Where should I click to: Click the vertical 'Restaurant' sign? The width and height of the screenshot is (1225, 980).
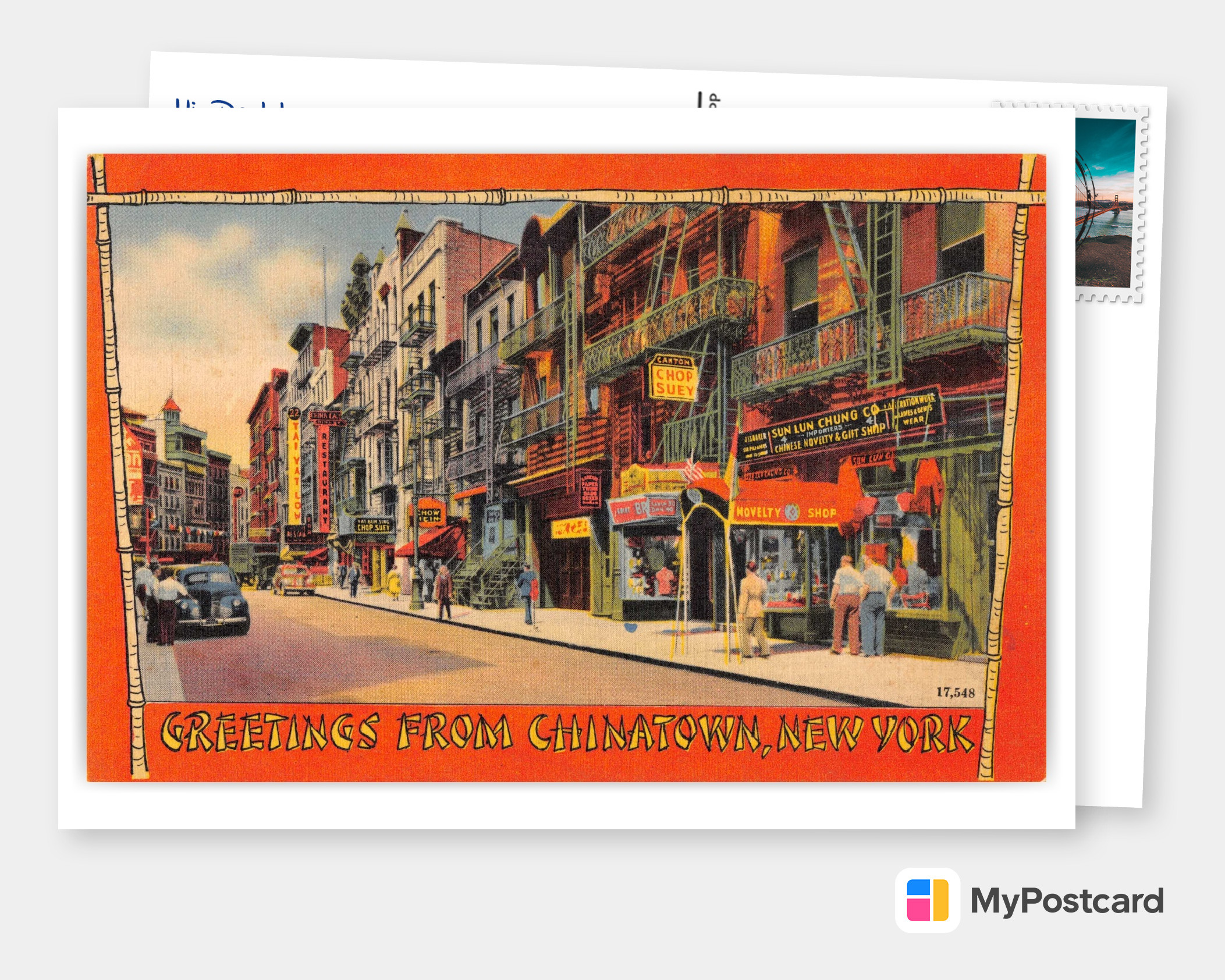pos(324,477)
